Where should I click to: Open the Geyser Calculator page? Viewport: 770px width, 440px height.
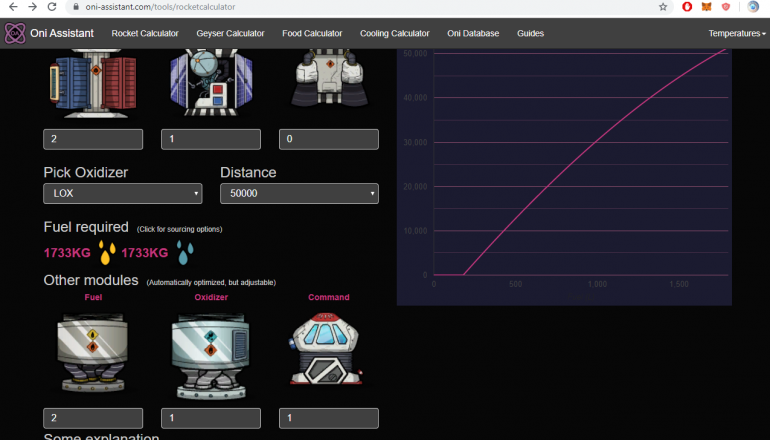230,33
